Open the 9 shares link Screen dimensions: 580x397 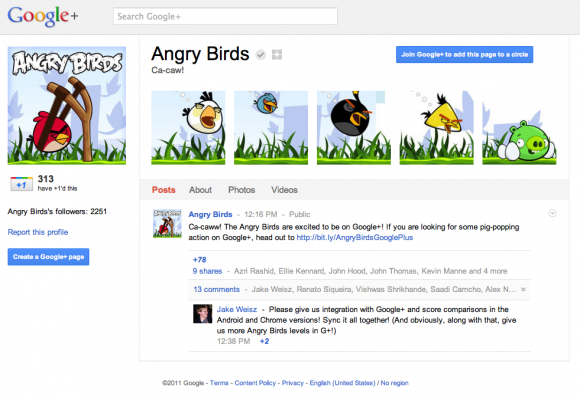coord(207,271)
